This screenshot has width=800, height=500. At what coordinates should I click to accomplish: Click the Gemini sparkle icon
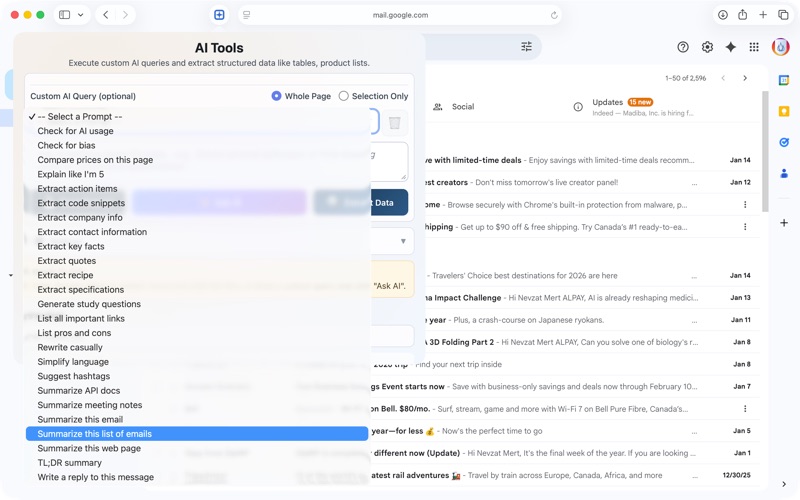tap(731, 47)
